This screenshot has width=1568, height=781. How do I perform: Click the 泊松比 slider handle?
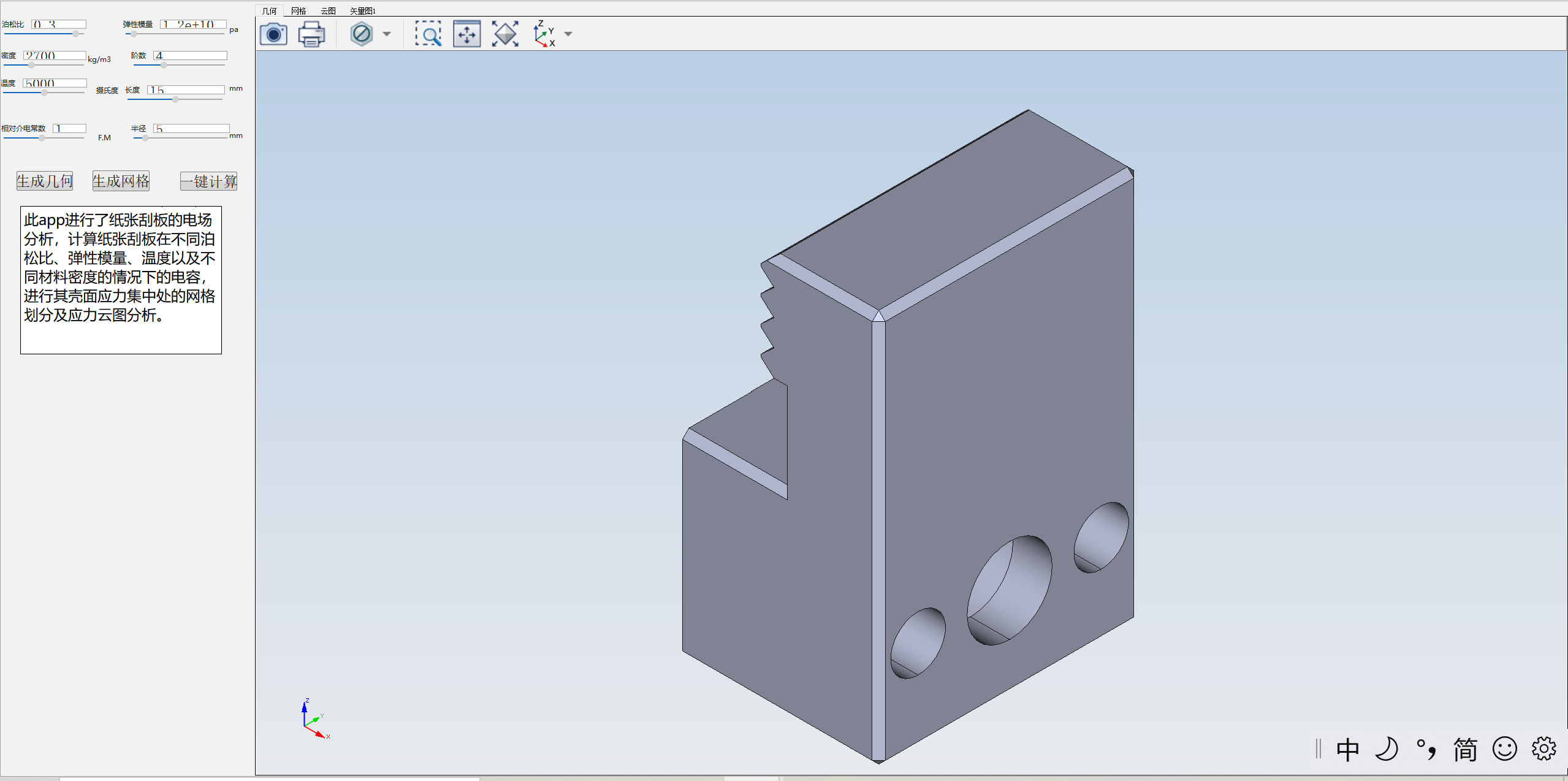[x=75, y=34]
